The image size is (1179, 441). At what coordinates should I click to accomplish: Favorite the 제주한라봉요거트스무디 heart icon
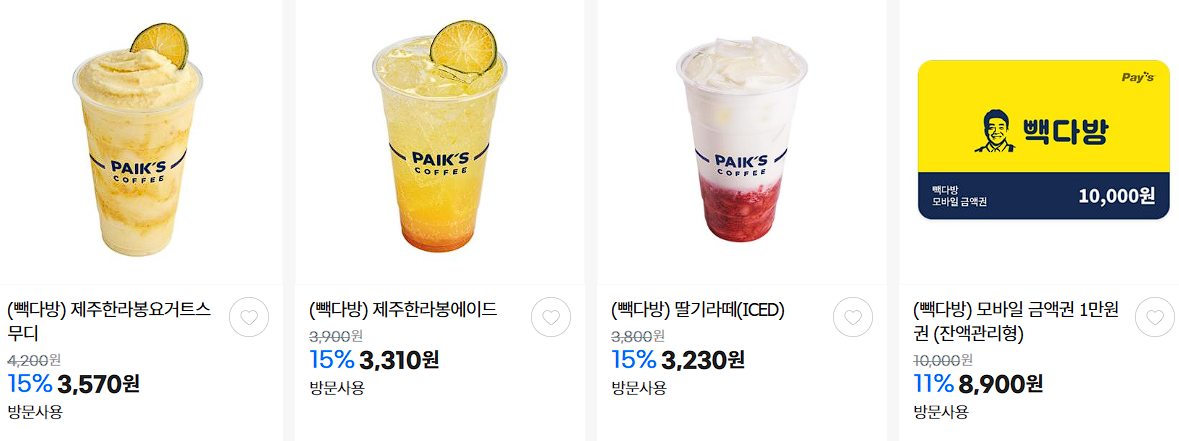[249, 317]
